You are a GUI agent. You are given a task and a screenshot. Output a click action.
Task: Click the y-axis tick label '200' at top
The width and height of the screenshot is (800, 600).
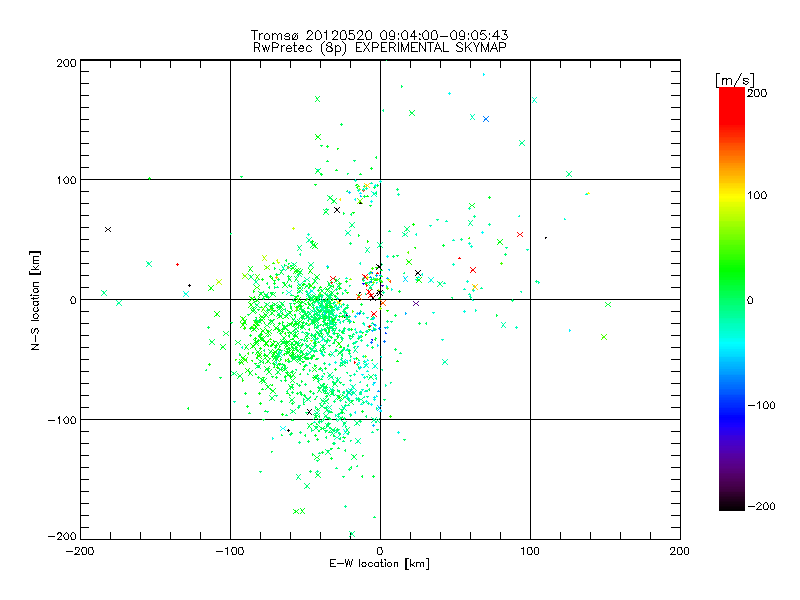pyautogui.click(x=66, y=63)
